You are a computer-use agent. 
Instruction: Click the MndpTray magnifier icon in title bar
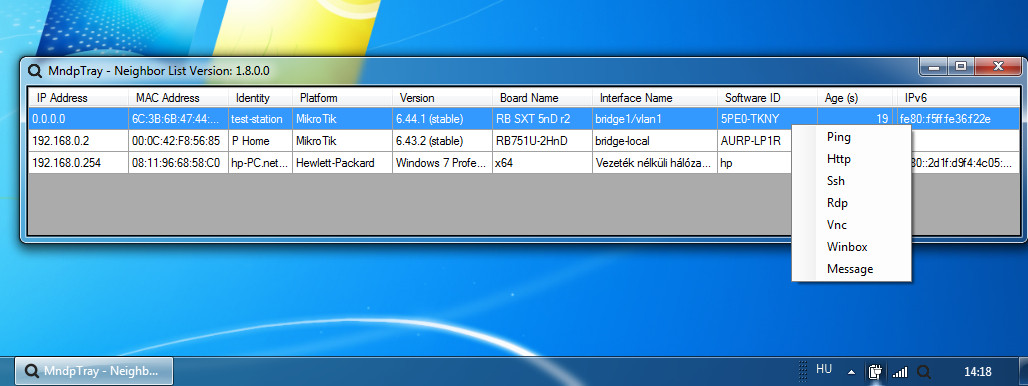pyautogui.click(x=34, y=71)
